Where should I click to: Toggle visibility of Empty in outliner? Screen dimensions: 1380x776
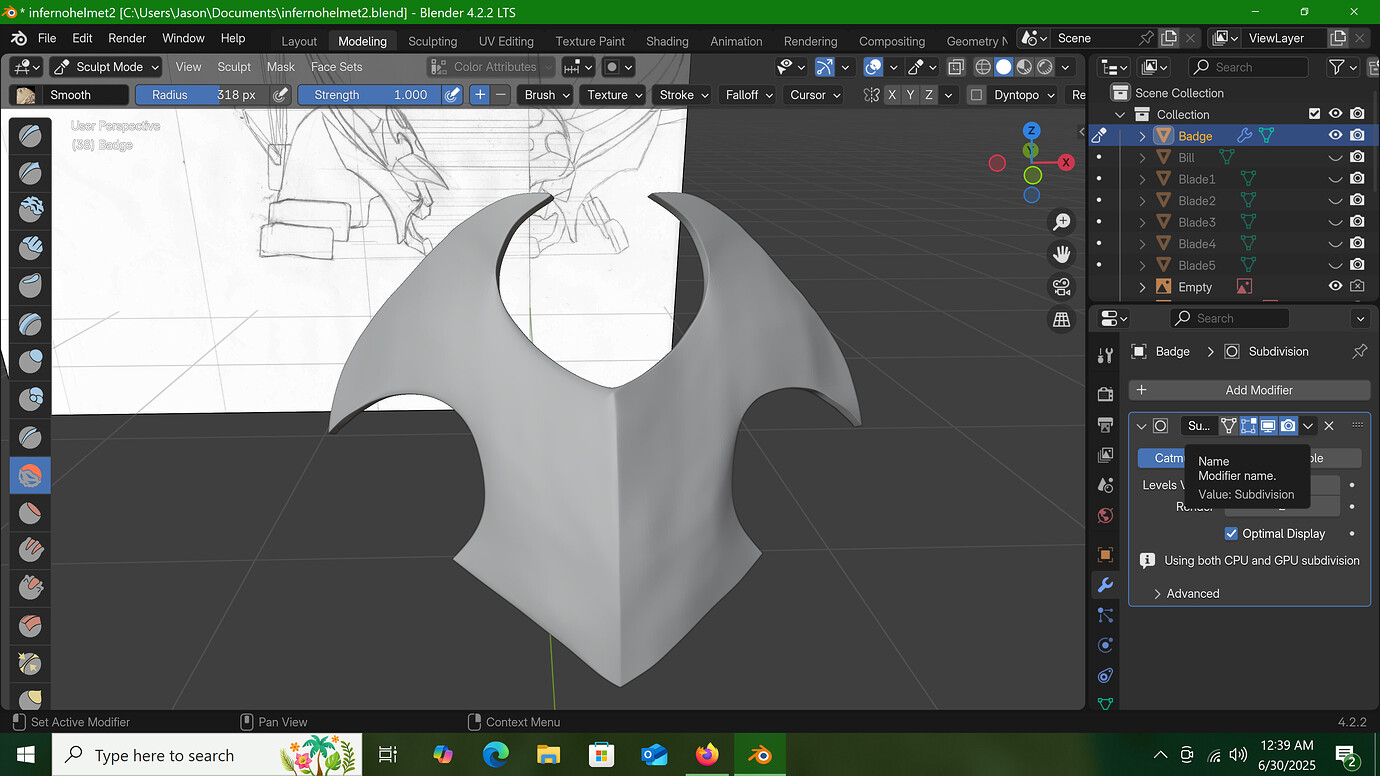pyautogui.click(x=1335, y=287)
